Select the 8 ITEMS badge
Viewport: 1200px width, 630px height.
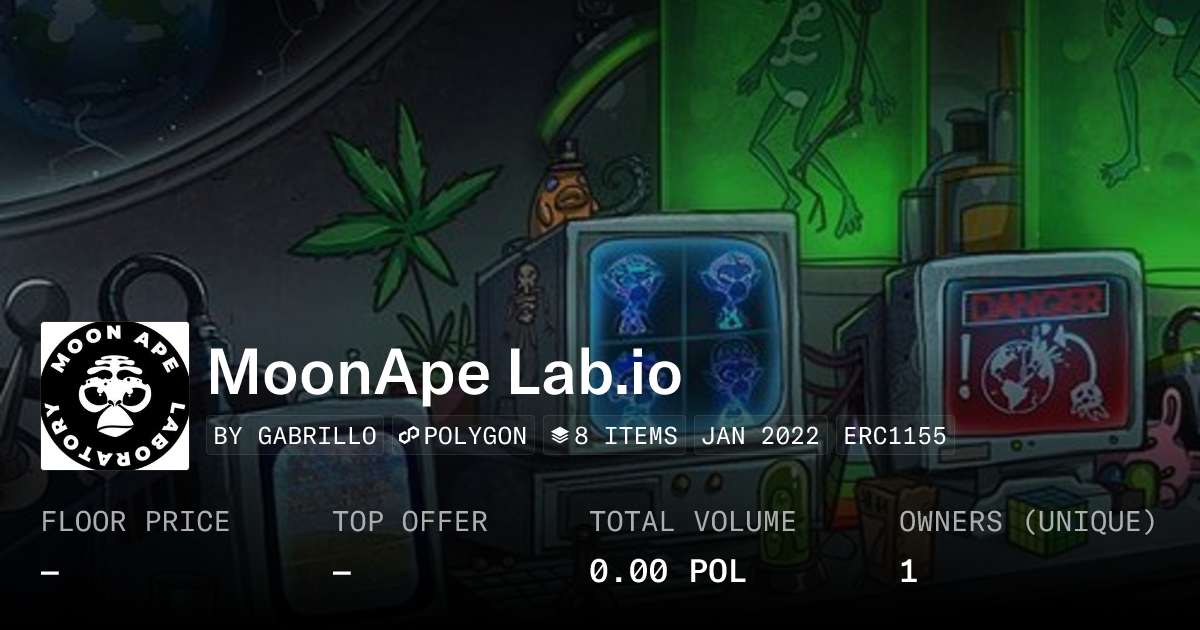click(x=614, y=436)
